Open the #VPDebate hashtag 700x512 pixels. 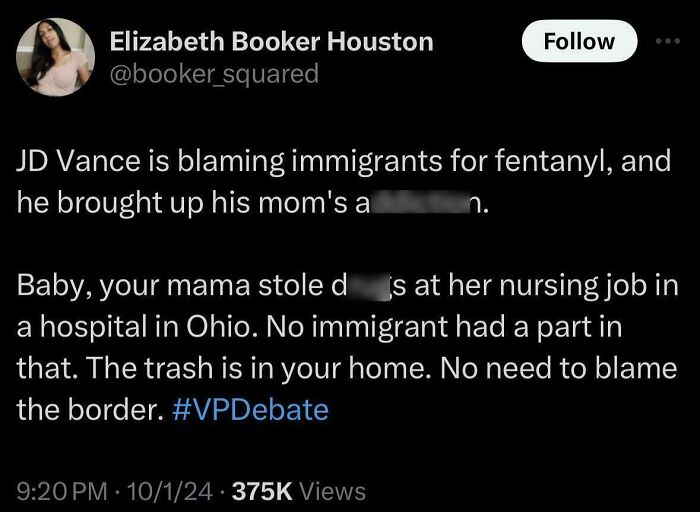click(250, 409)
